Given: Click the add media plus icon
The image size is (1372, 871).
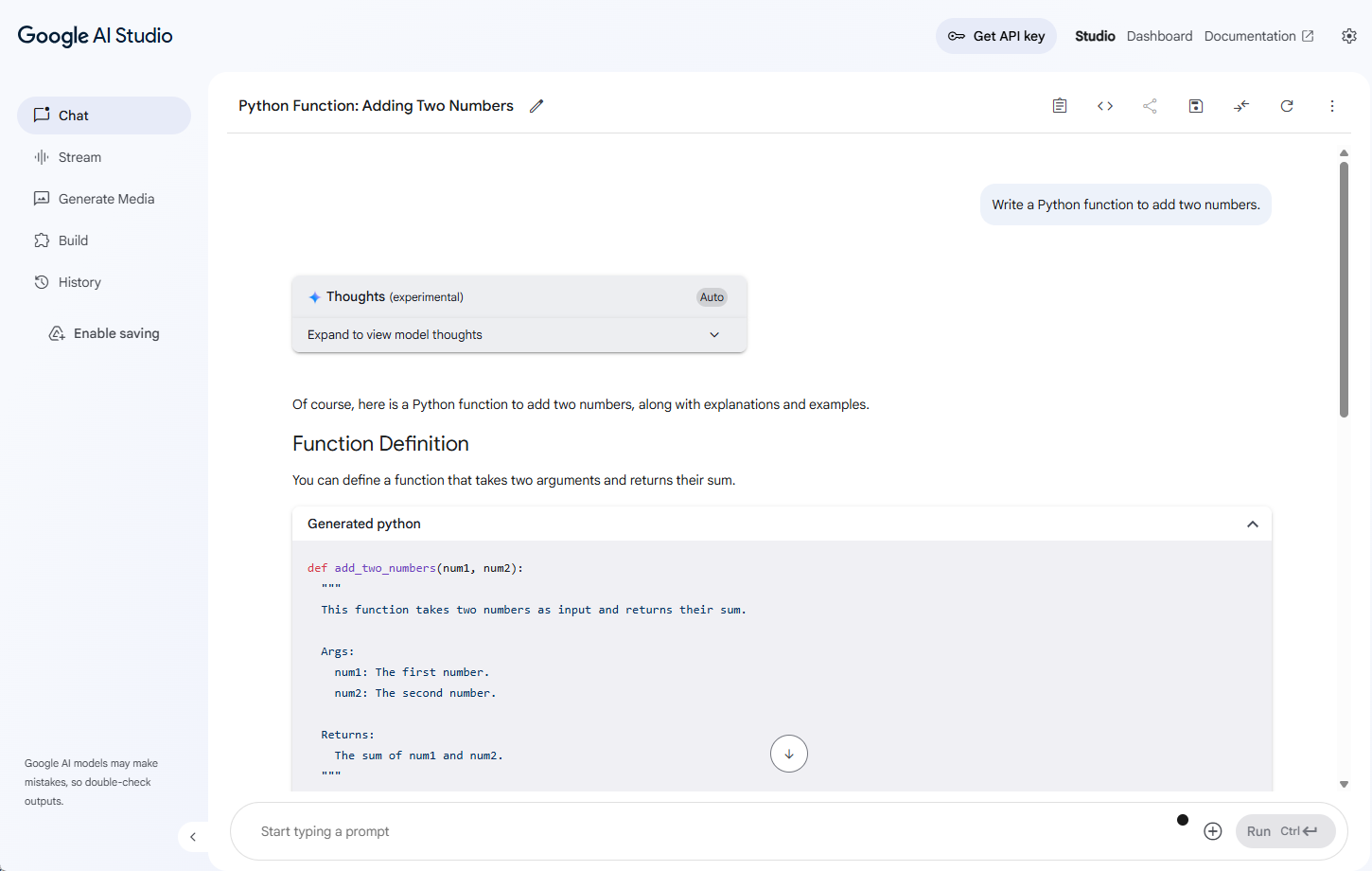Looking at the screenshot, I should click(x=1213, y=831).
